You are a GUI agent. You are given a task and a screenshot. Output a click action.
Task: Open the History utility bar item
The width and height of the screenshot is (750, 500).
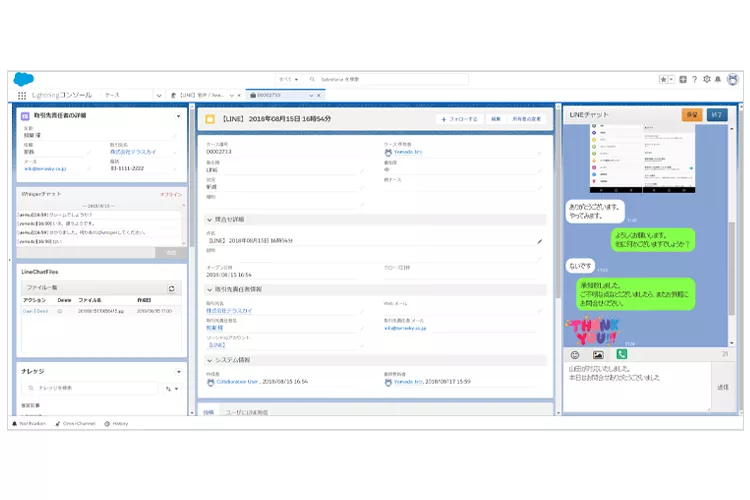116,423
